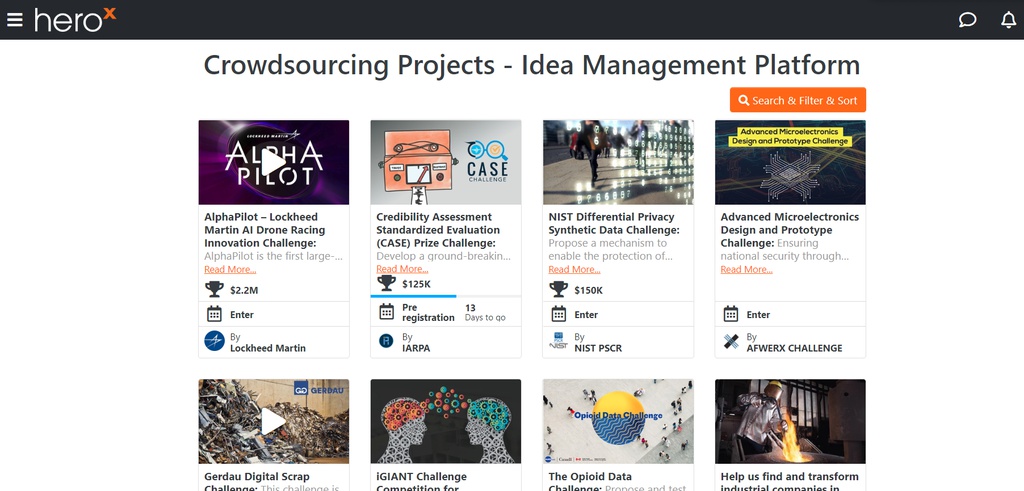
Task: Click Read More under CASE Prize Challenge
Action: (x=402, y=269)
